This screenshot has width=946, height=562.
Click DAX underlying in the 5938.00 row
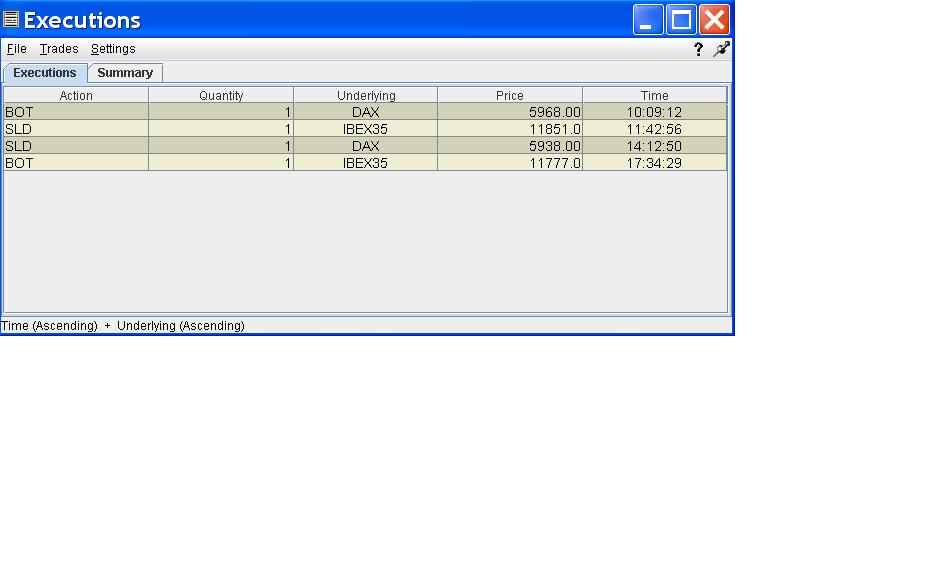pyautogui.click(x=366, y=145)
